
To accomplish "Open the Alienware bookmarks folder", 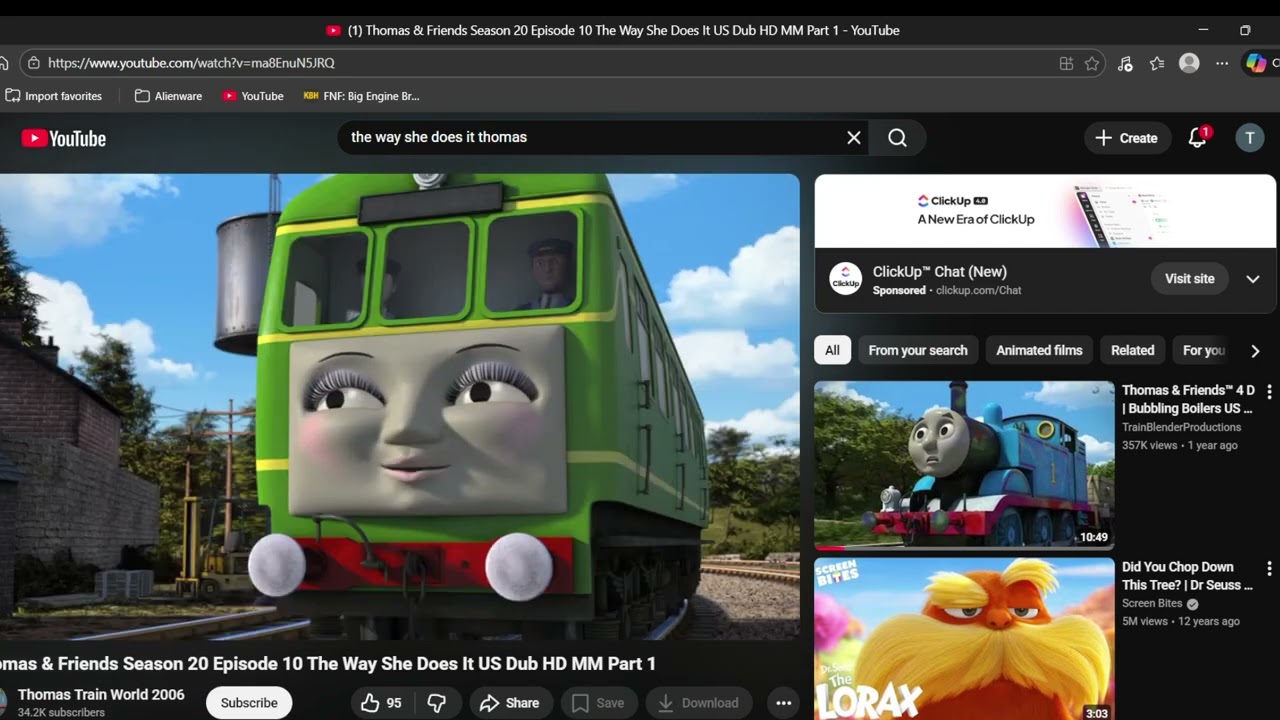I will coord(168,96).
